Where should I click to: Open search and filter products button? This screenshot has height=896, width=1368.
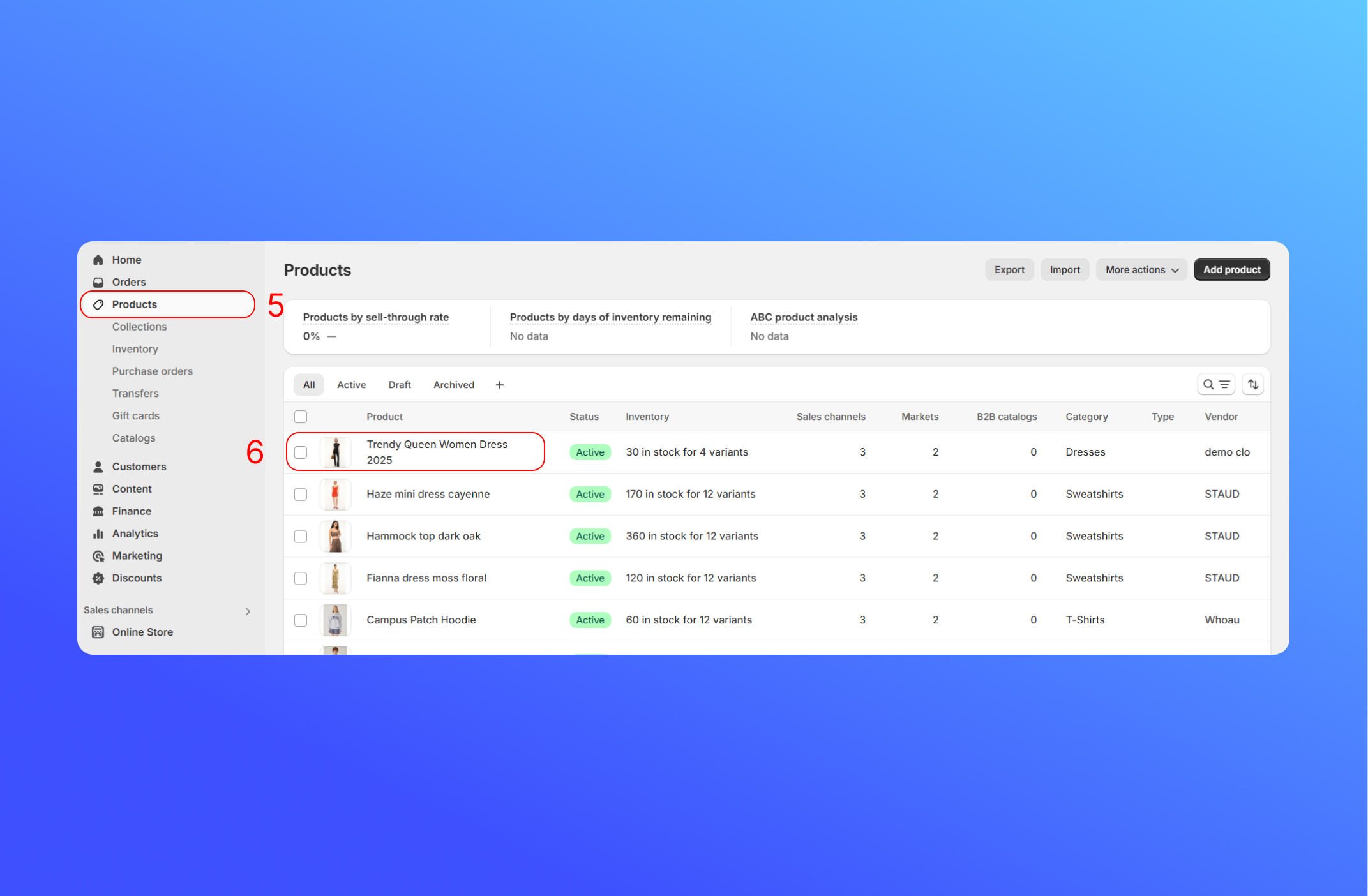[1215, 384]
